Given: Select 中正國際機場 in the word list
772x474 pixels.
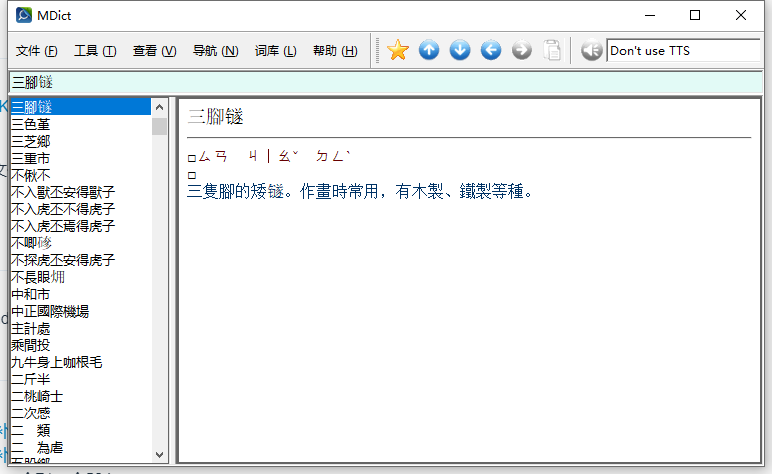Looking at the screenshot, I should [50, 311].
